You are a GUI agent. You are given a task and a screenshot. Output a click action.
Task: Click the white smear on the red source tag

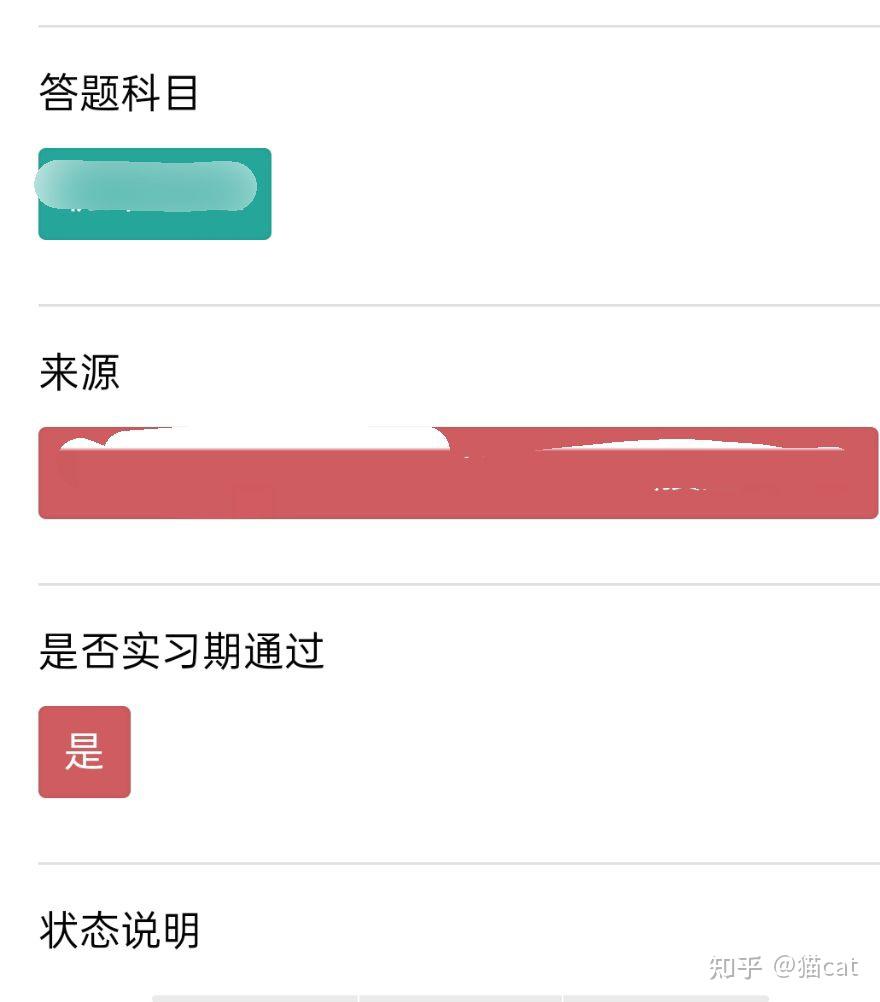point(256,438)
